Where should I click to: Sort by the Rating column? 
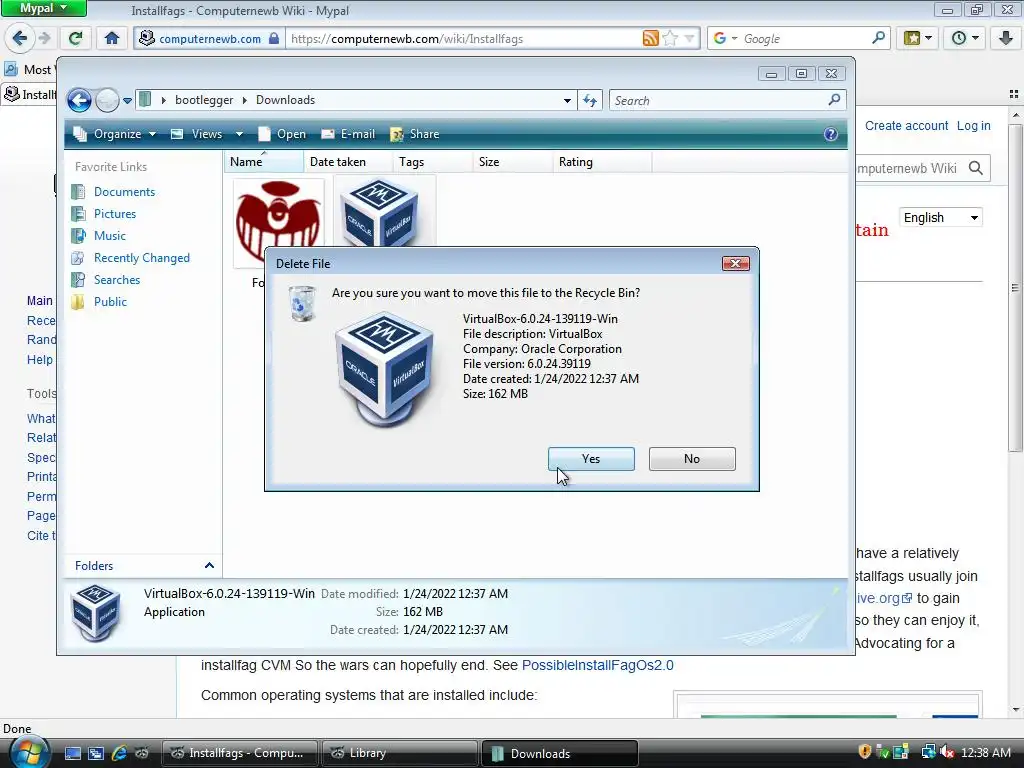tap(601, 162)
